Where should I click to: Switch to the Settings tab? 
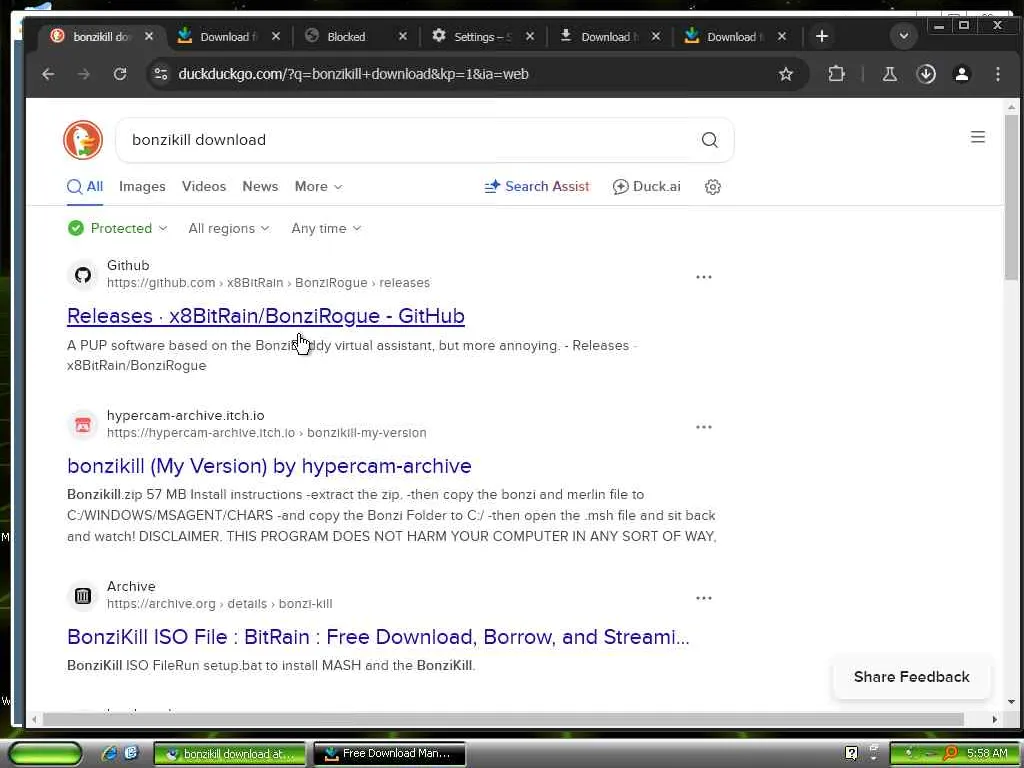[x=481, y=37]
